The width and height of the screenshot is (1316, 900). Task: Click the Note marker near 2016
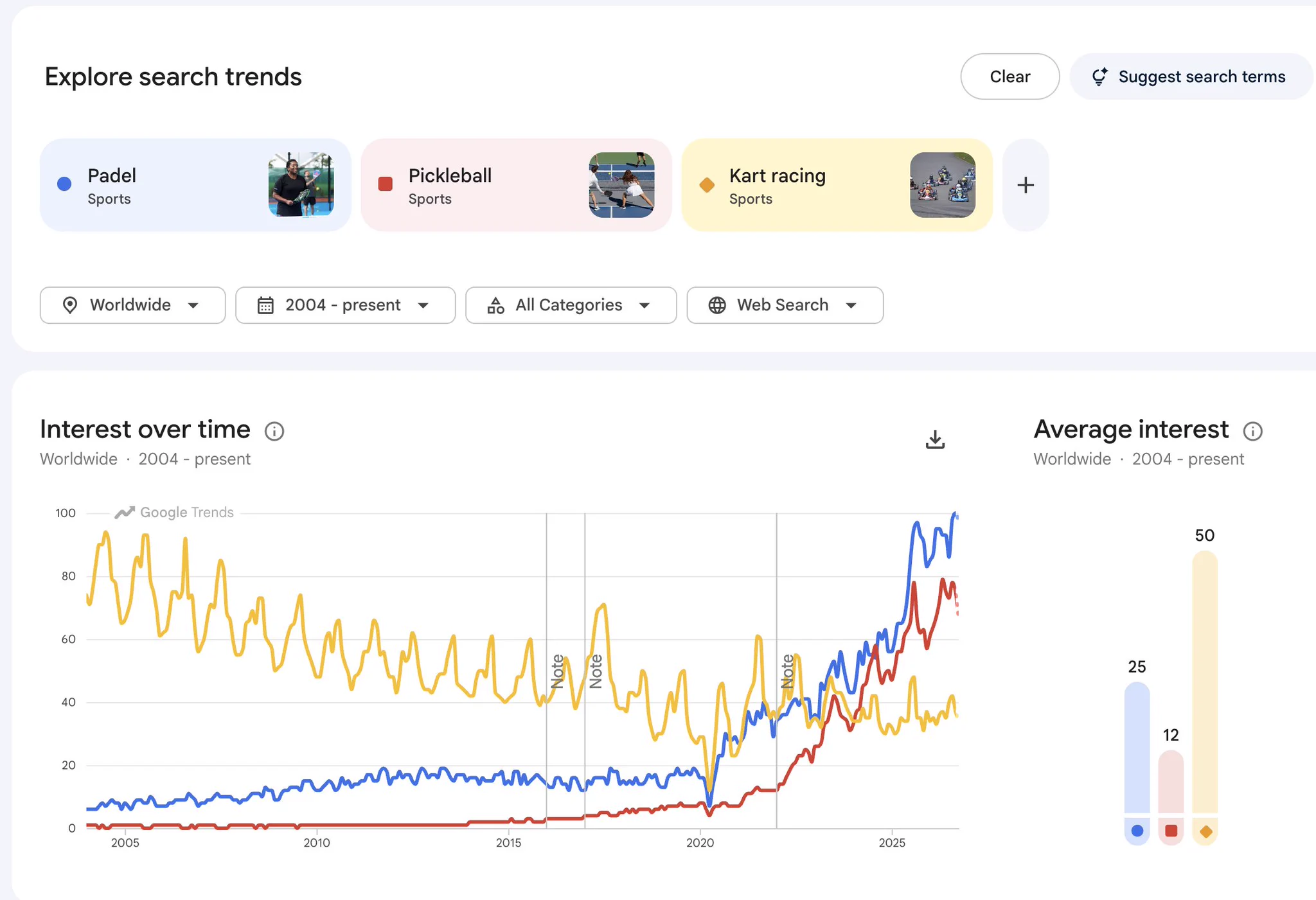pyautogui.click(x=557, y=671)
